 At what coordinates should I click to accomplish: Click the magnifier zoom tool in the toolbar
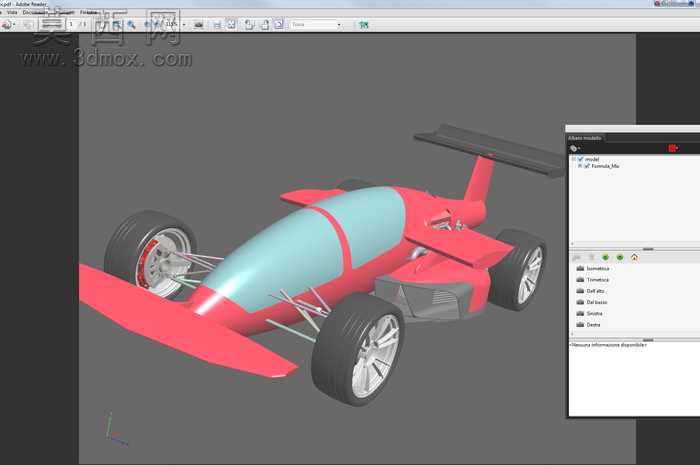[131, 25]
